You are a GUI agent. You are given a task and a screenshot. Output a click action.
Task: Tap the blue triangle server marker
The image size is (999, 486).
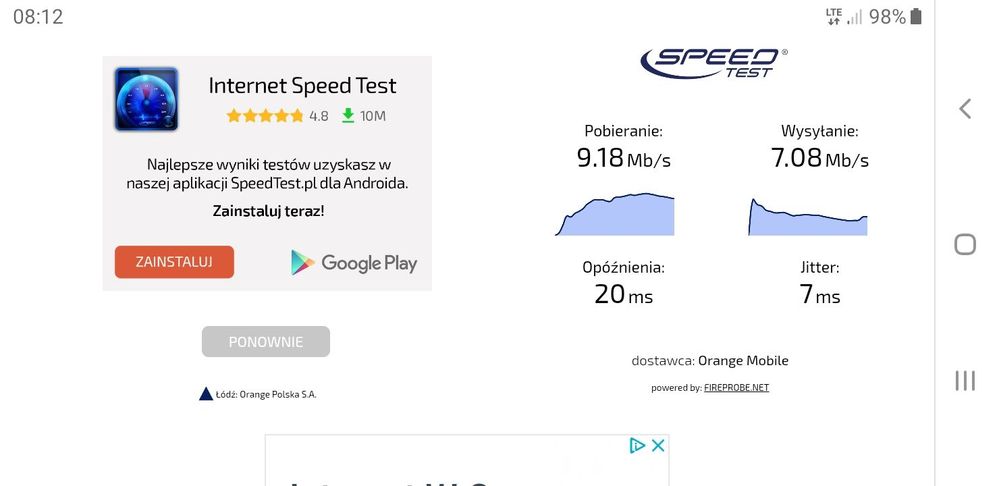tap(206, 394)
